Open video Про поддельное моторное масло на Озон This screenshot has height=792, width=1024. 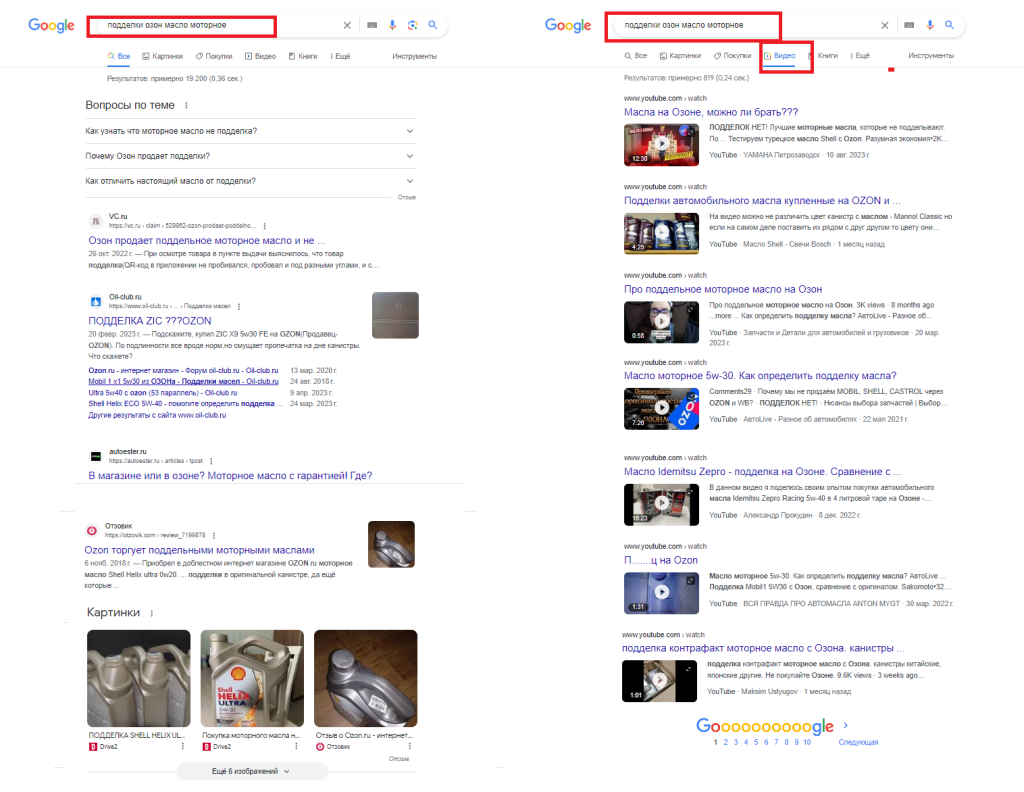click(x=723, y=289)
